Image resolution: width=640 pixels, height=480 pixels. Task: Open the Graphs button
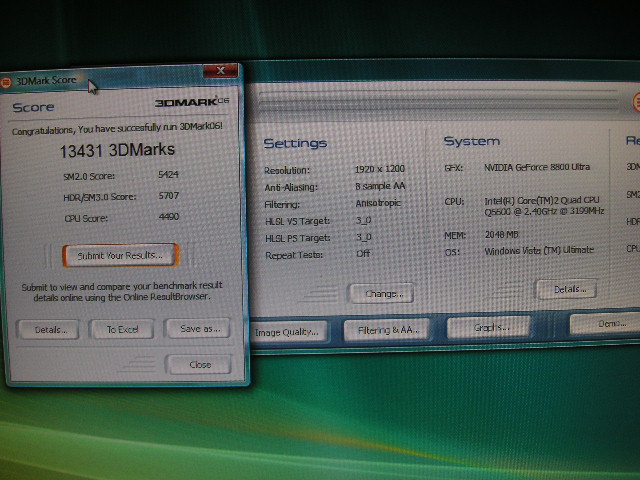pyautogui.click(x=489, y=327)
